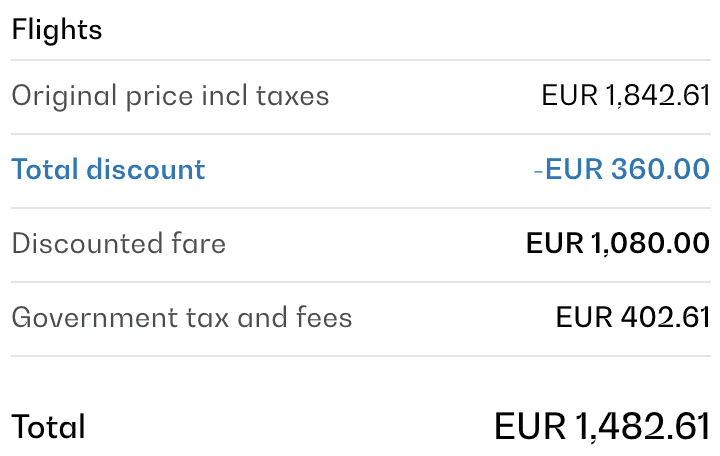Viewport: 720px width, 456px height.
Task: Select the EUR 1,842.61 original price amount
Action: tap(625, 96)
